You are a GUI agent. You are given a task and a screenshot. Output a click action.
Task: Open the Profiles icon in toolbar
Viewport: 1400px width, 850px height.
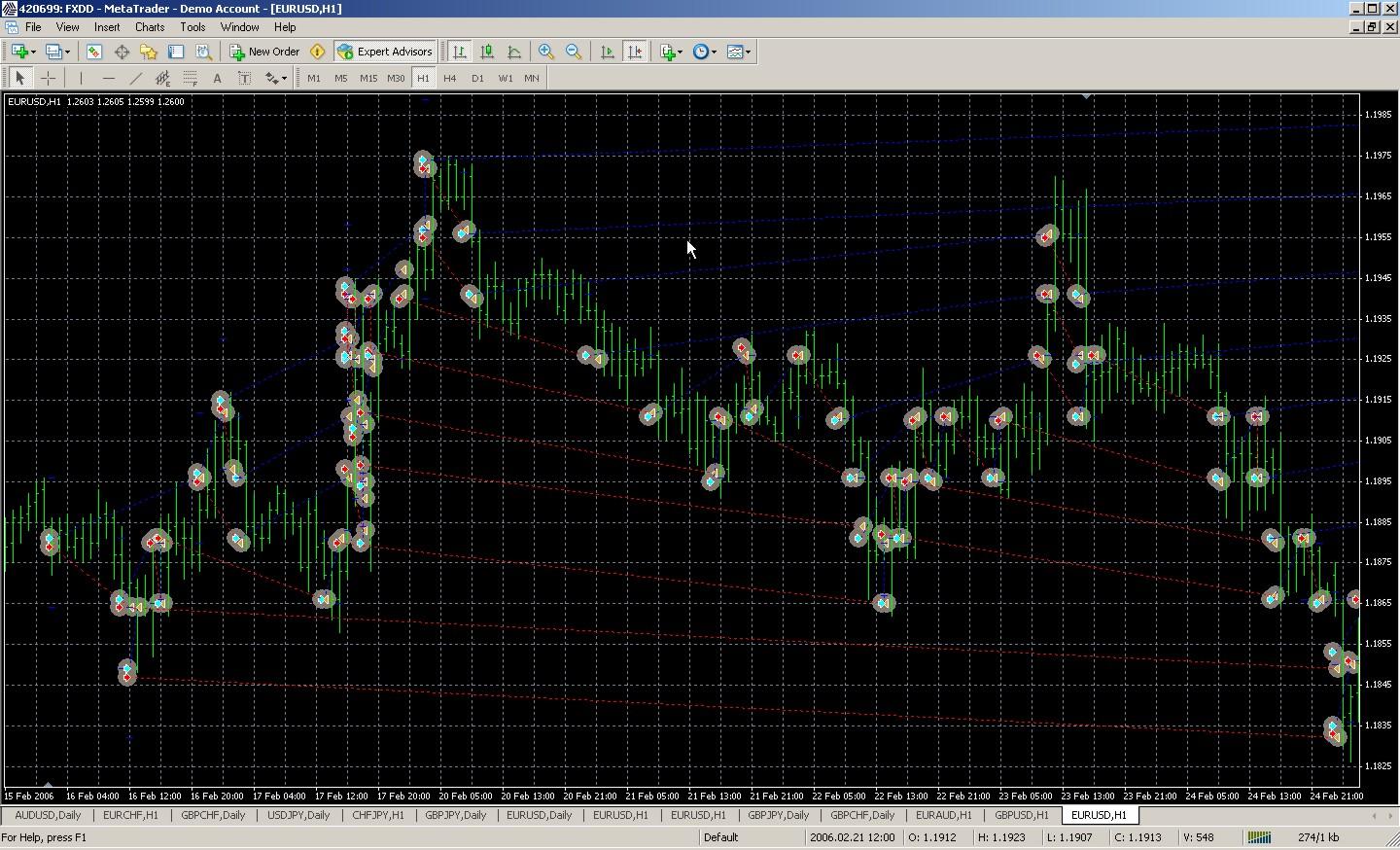pos(53,52)
